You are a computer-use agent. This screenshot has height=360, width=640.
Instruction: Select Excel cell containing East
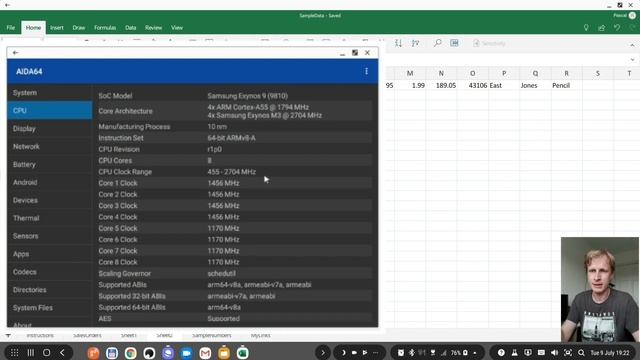pos(504,85)
